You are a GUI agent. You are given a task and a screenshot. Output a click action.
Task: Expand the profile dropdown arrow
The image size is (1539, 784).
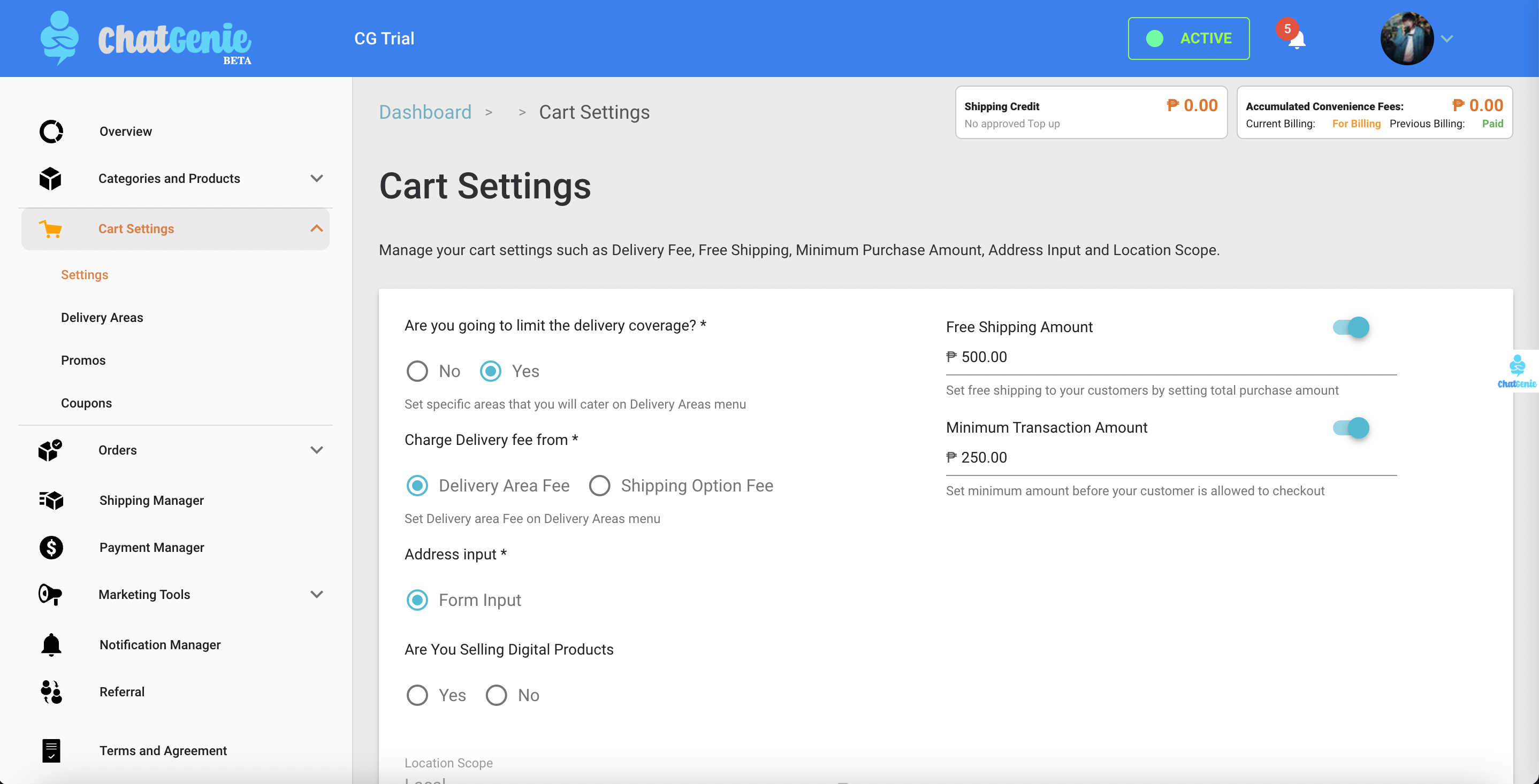[1447, 39]
